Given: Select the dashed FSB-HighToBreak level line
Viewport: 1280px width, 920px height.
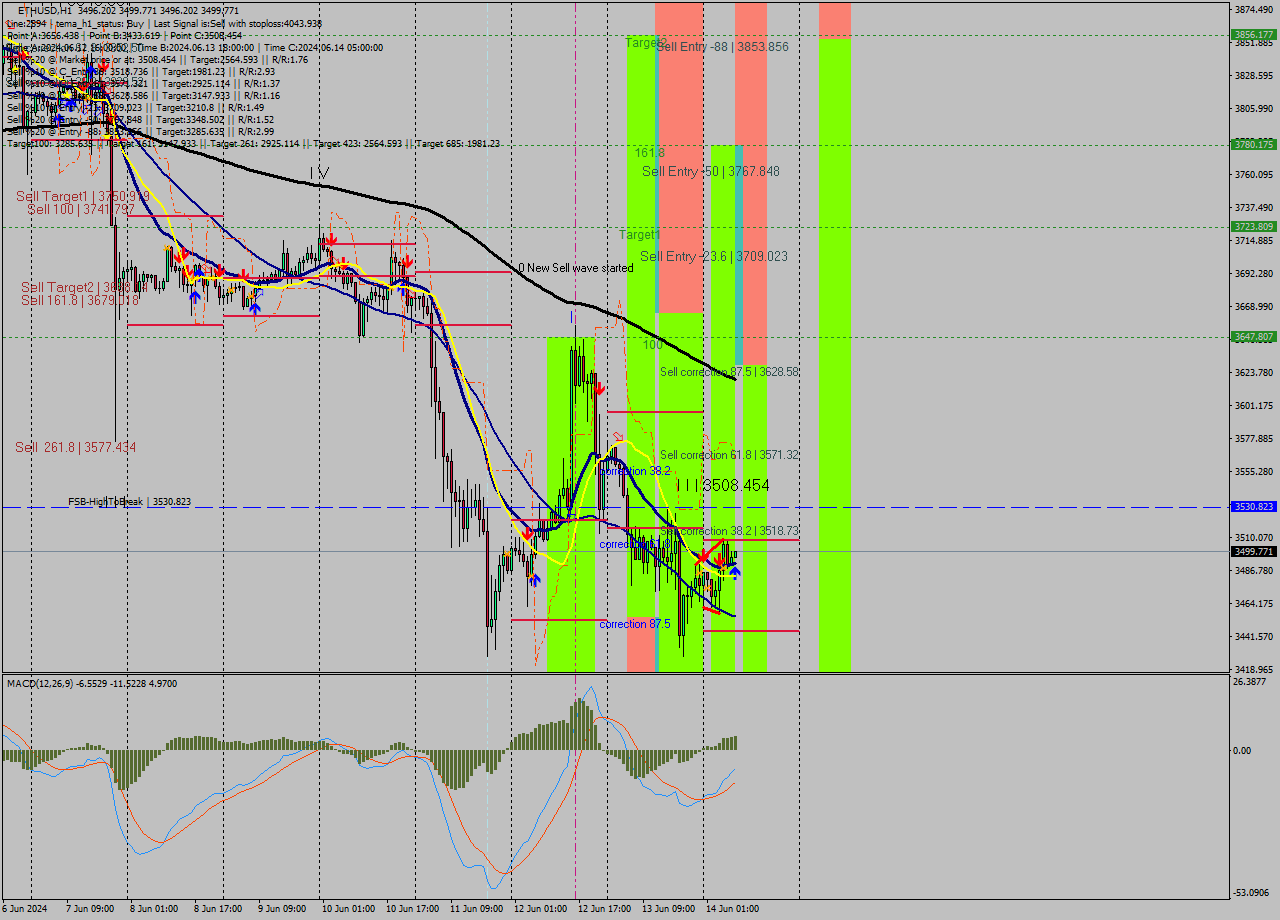Looking at the screenshot, I should [x=300, y=506].
